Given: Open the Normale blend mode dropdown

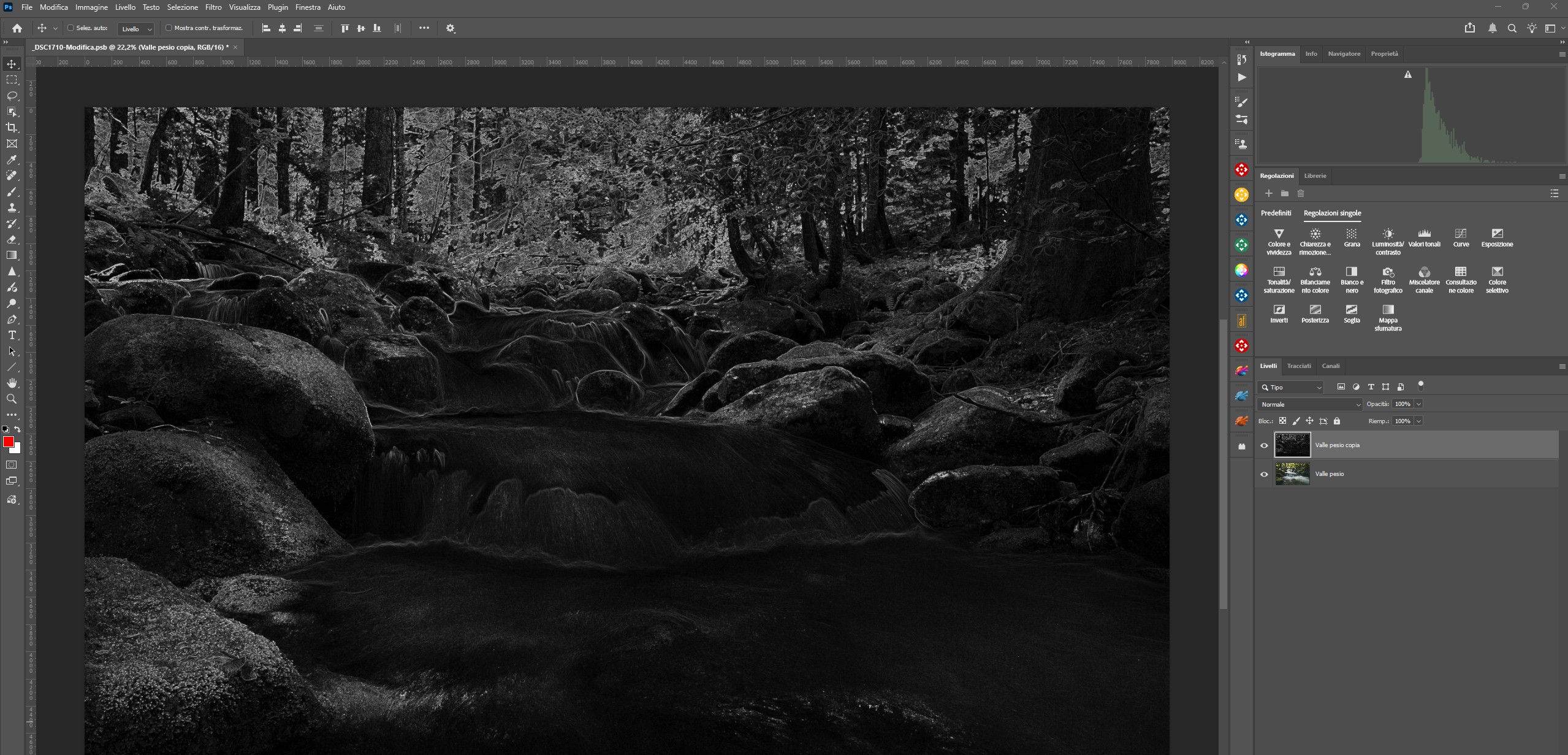Looking at the screenshot, I should tap(1309, 404).
